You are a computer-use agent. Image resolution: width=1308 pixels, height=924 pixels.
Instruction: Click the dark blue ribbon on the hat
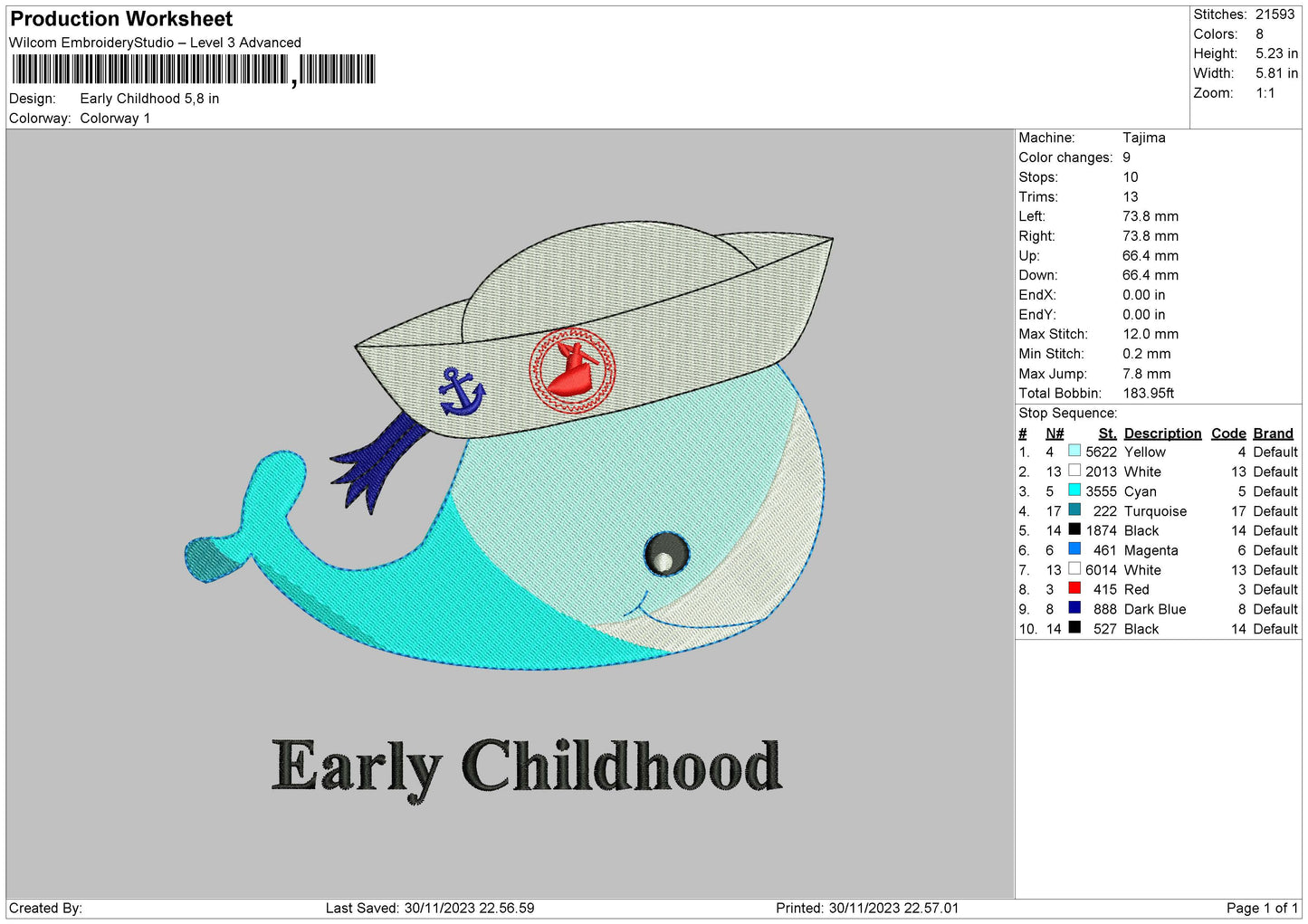pos(378,463)
